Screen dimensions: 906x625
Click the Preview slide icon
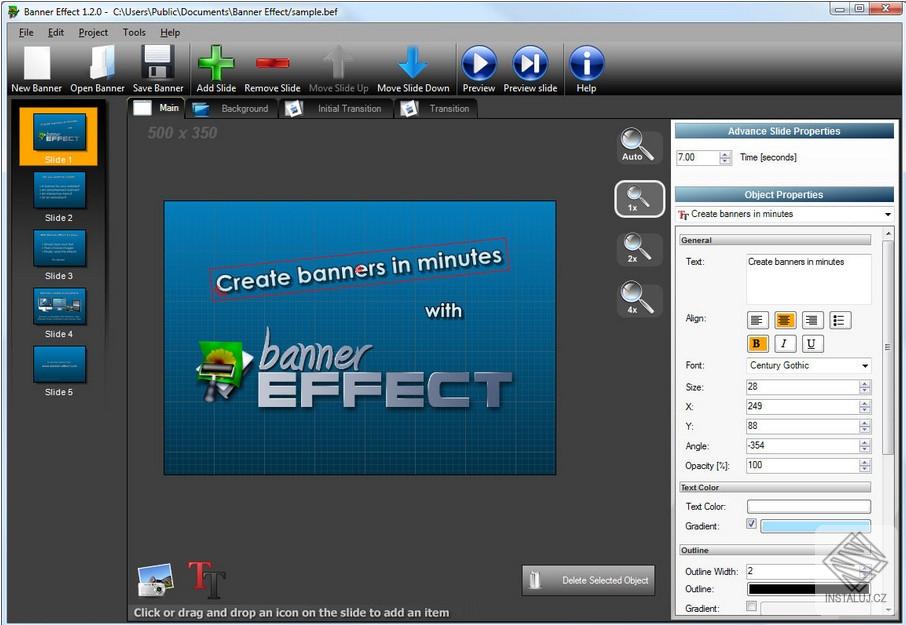pyautogui.click(x=530, y=63)
